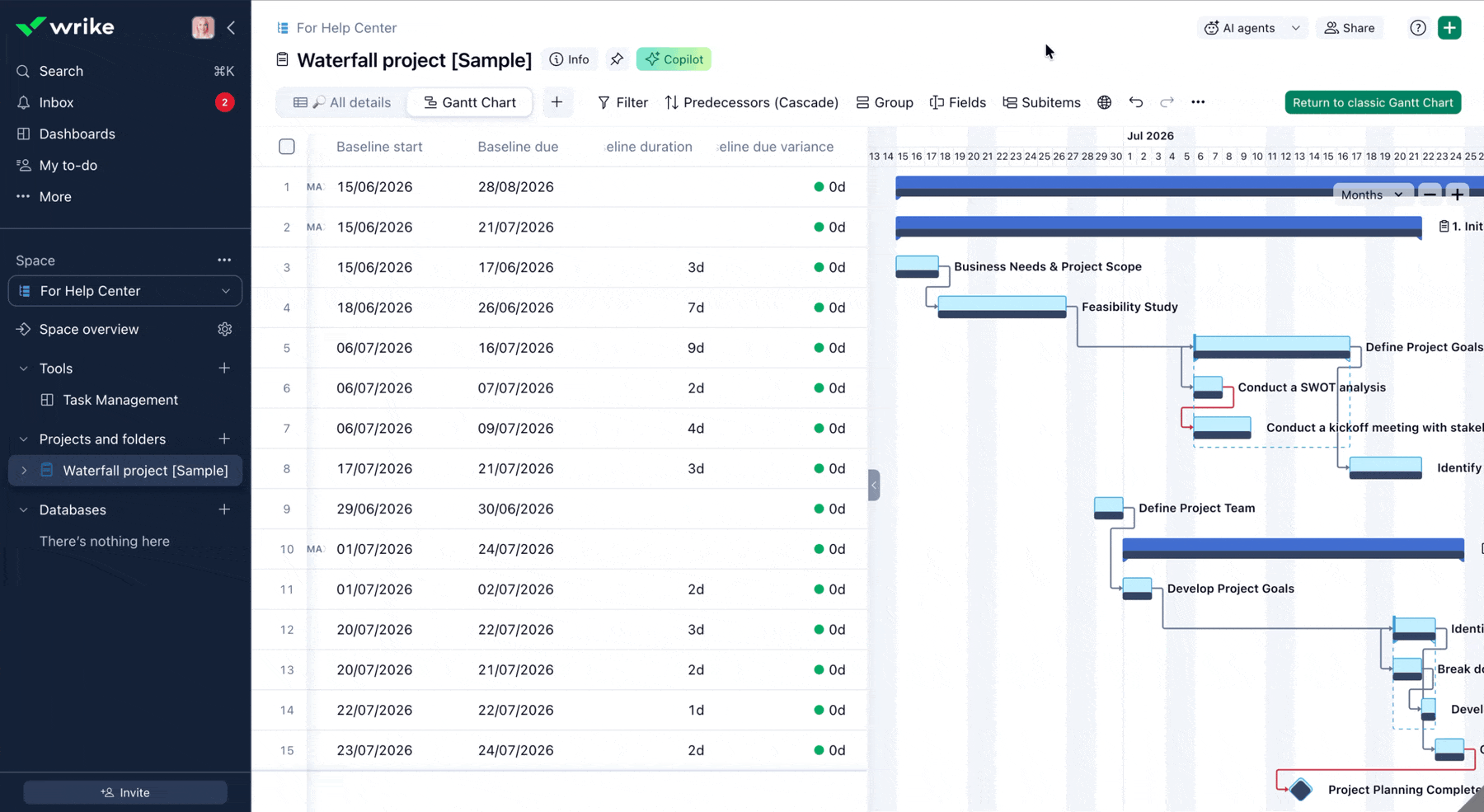The image size is (1484, 812).
Task: Zoom out the Gantt timeline with minus
Action: point(1430,195)
